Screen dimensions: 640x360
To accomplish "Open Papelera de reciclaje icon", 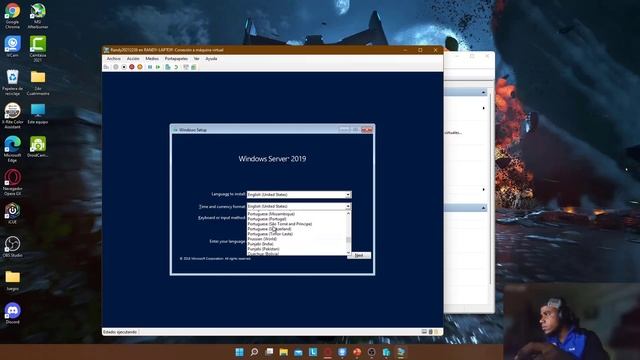I will coord(12,82).
